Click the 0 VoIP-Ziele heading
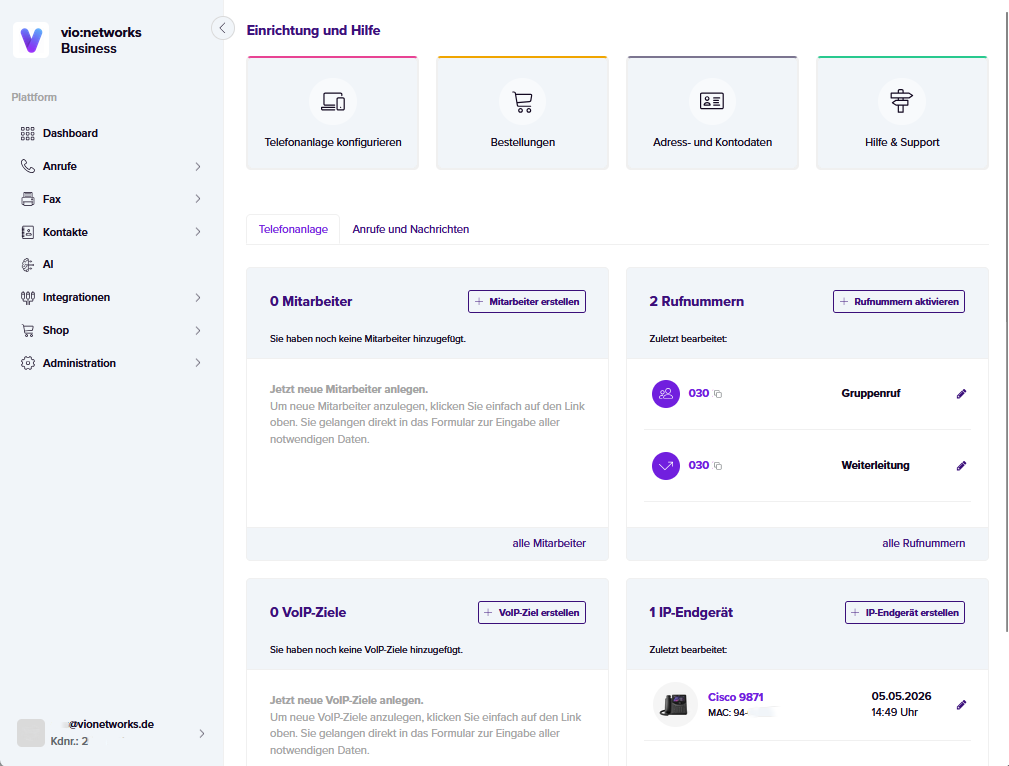Screen dimensions: 1009x766 click(x=308, y=613)
